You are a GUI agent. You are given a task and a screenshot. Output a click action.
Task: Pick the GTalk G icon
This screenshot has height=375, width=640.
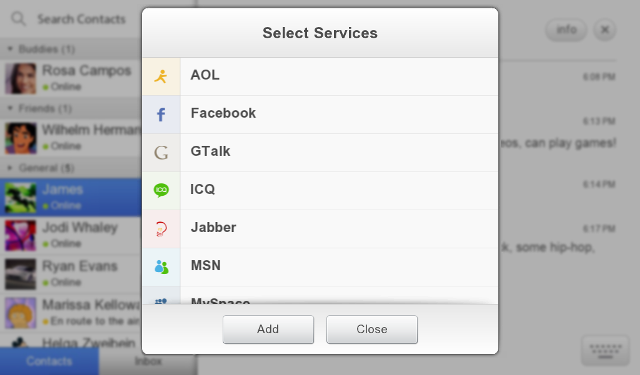[x=161, y=153]
